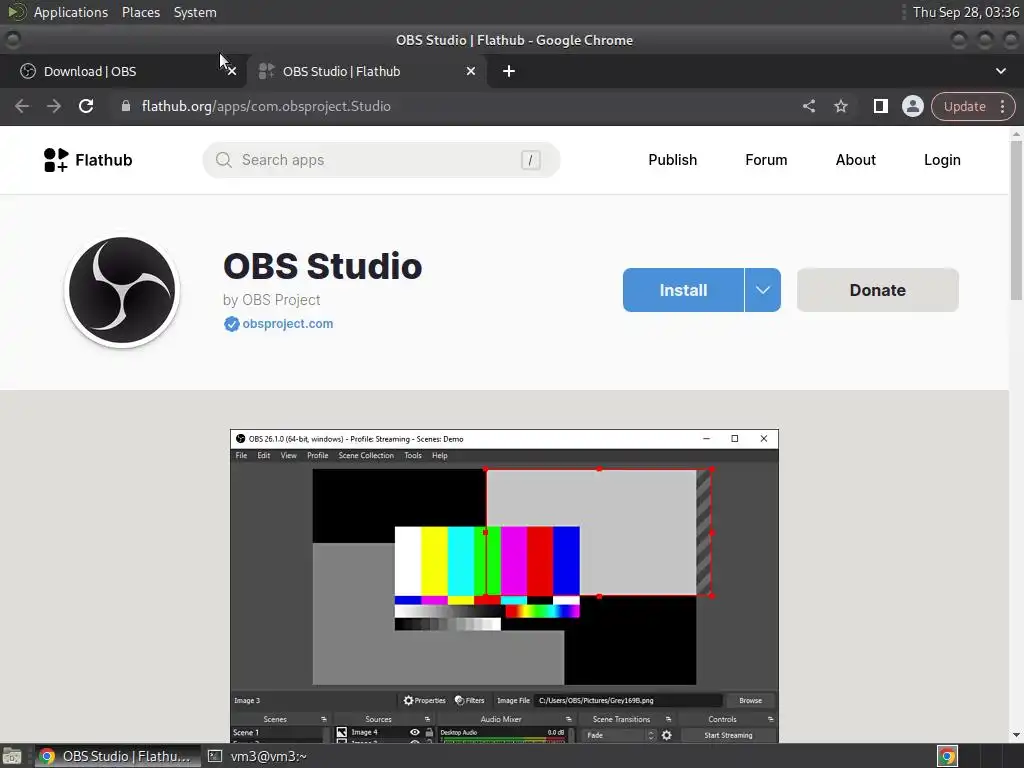Screen dimensions: 1024x768
Task: Open the Chrome three-dot menu
Action: click(x=1002, y=106)
